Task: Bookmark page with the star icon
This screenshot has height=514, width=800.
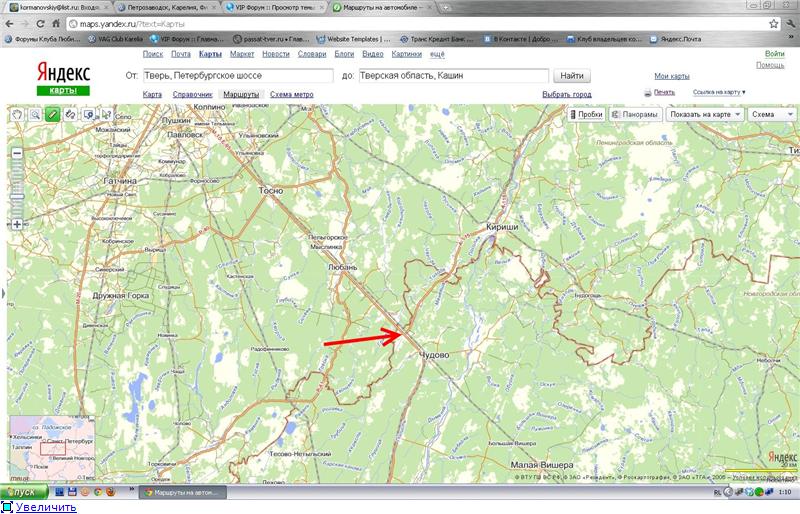Action: pyautogui.click(x=773, y=24)
